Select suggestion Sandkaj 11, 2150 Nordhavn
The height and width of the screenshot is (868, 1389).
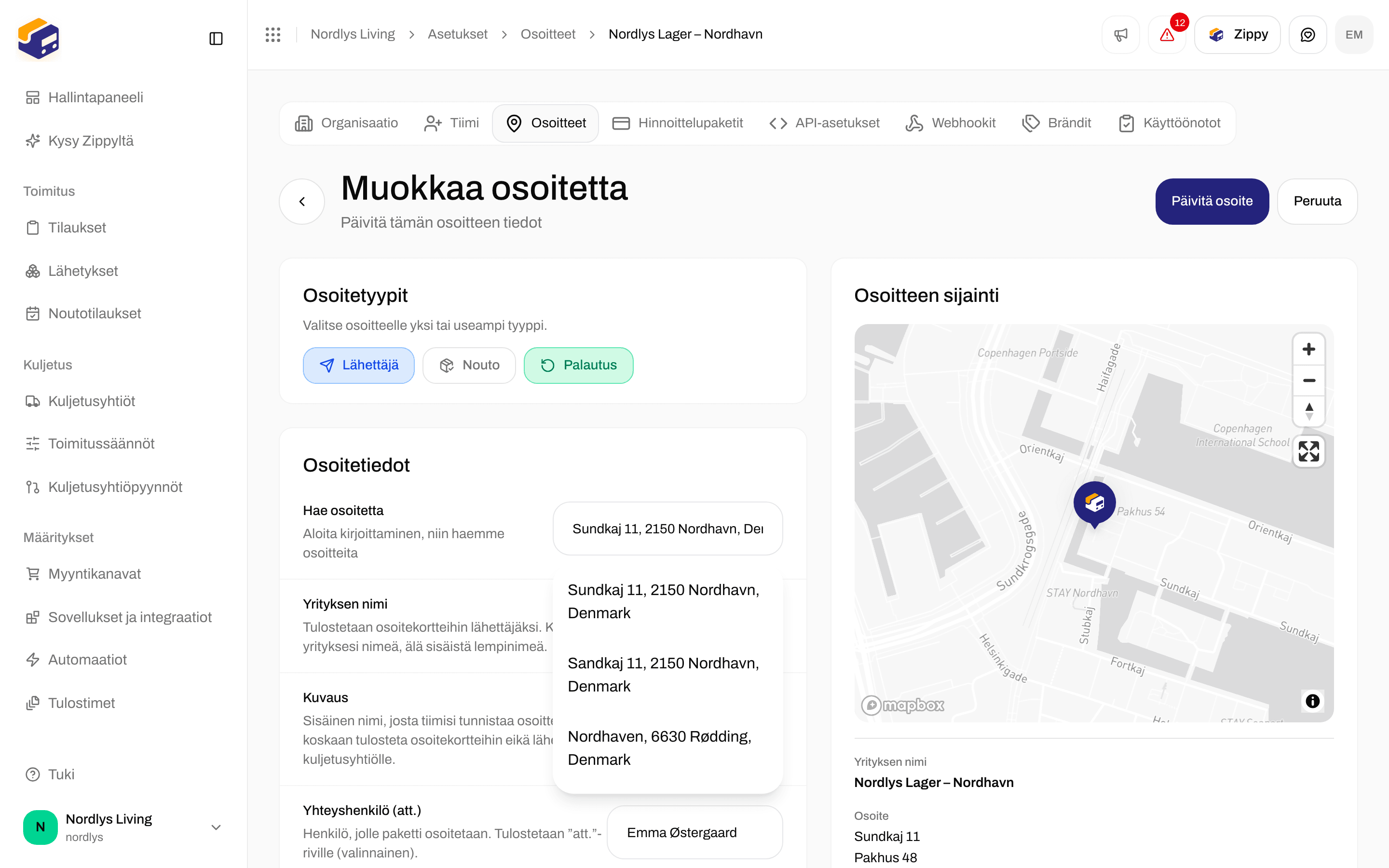(667, 675)
